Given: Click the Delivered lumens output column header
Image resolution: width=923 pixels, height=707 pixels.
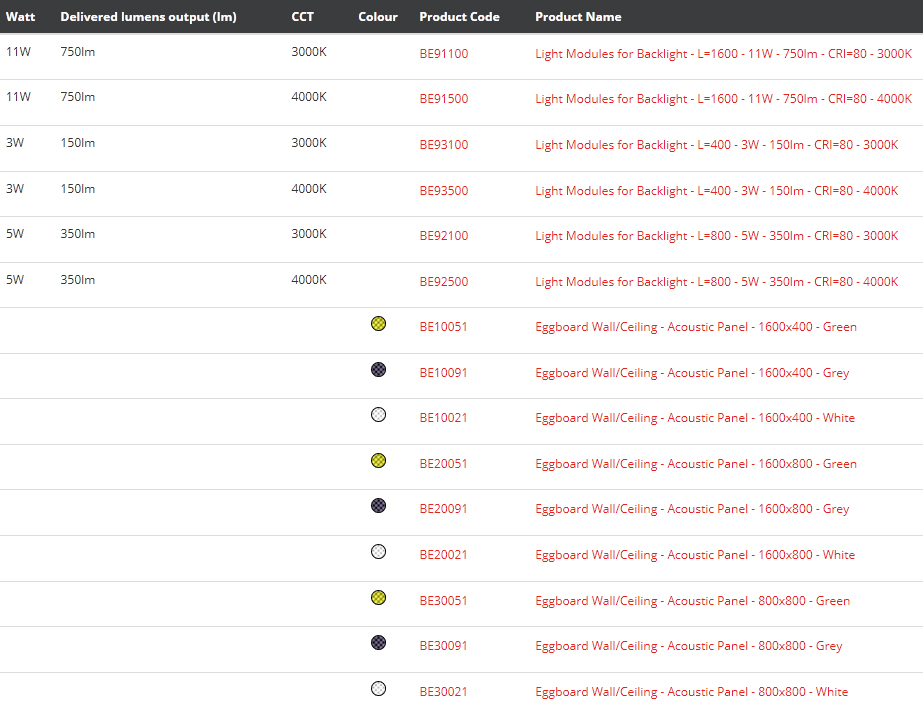Looking at the screenshot, I should (148, 17).
